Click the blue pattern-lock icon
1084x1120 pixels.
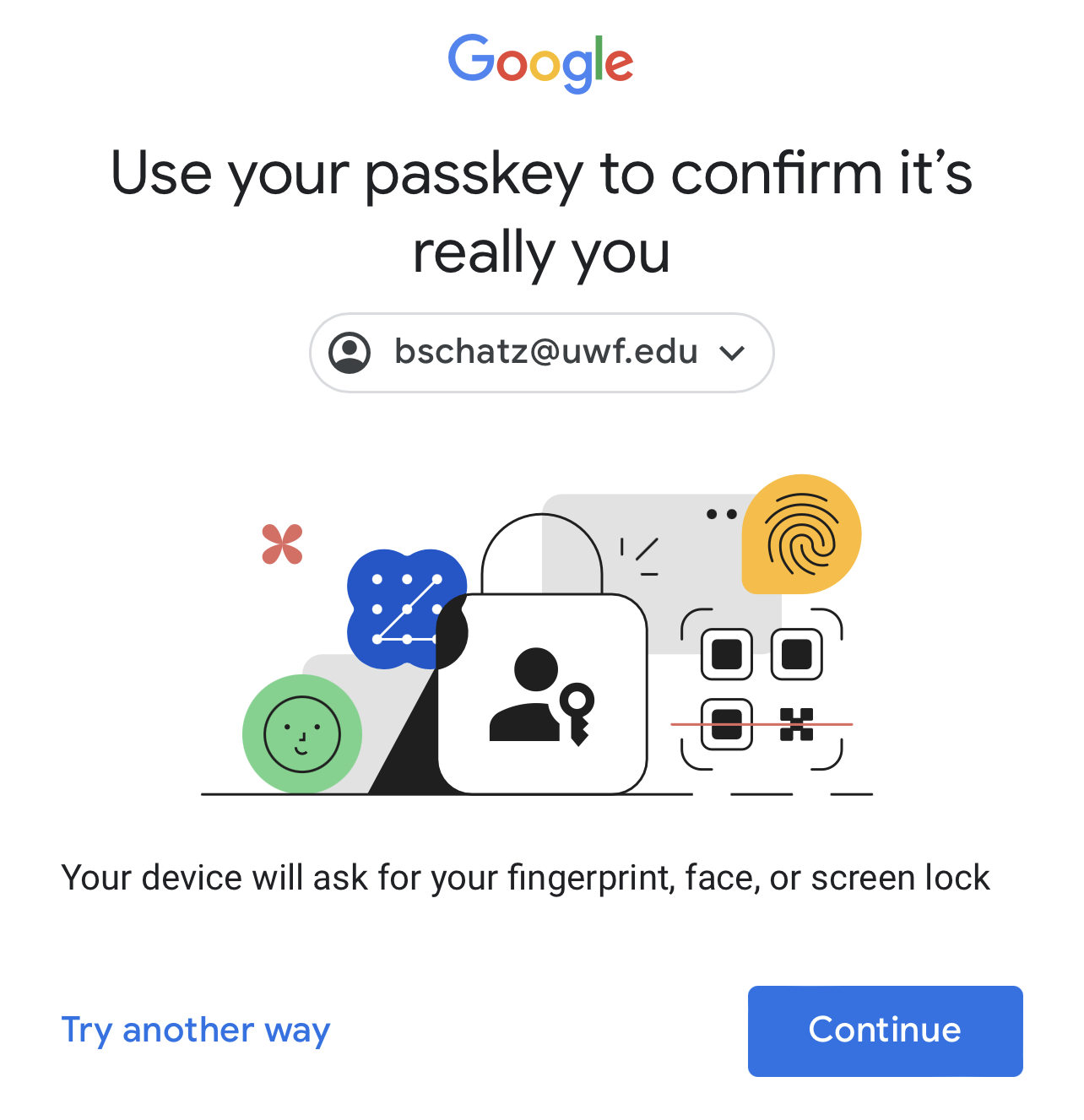[x=407, y=609]
